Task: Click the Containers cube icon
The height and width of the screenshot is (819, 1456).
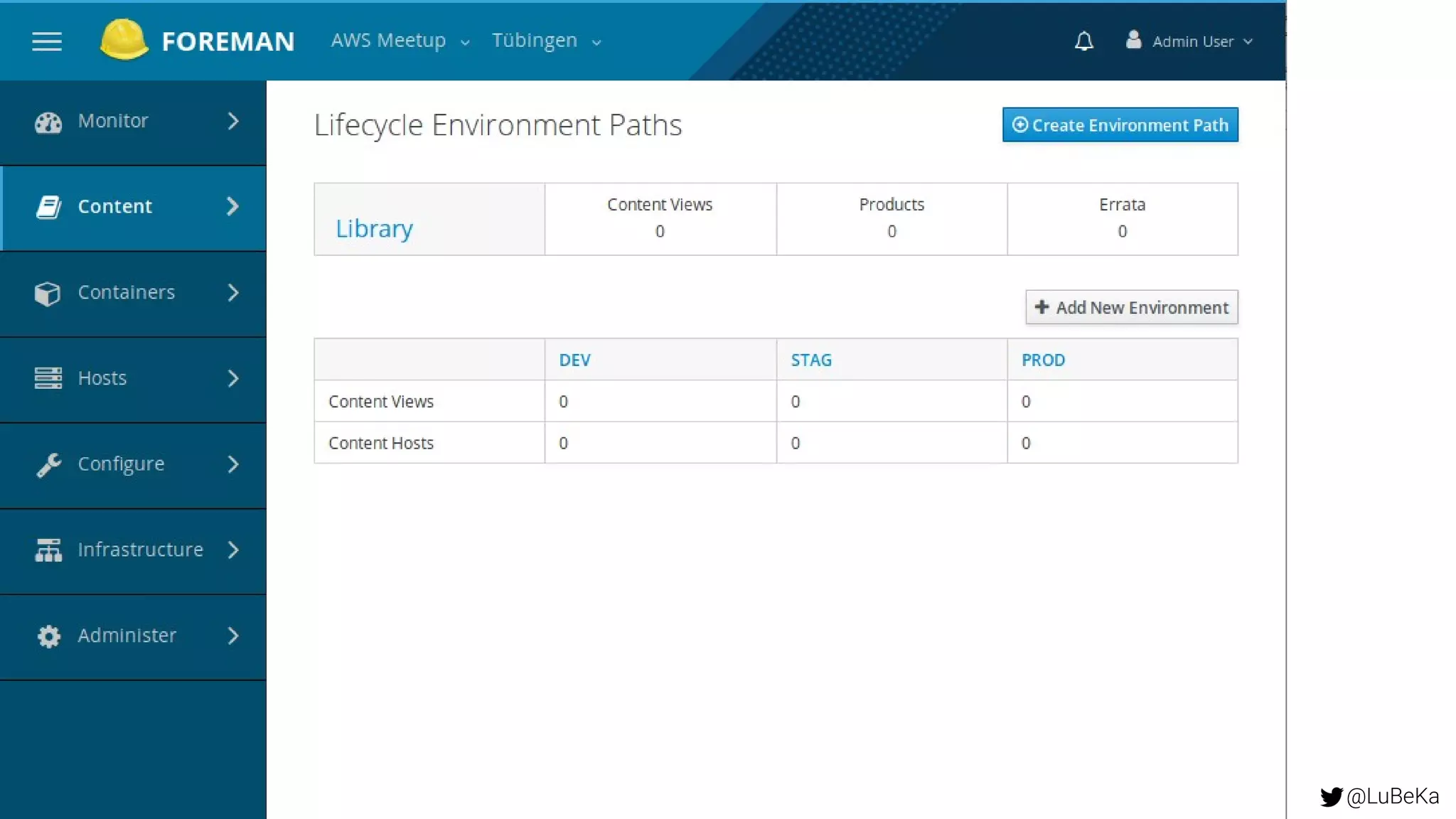Action: tap(48, 293)
